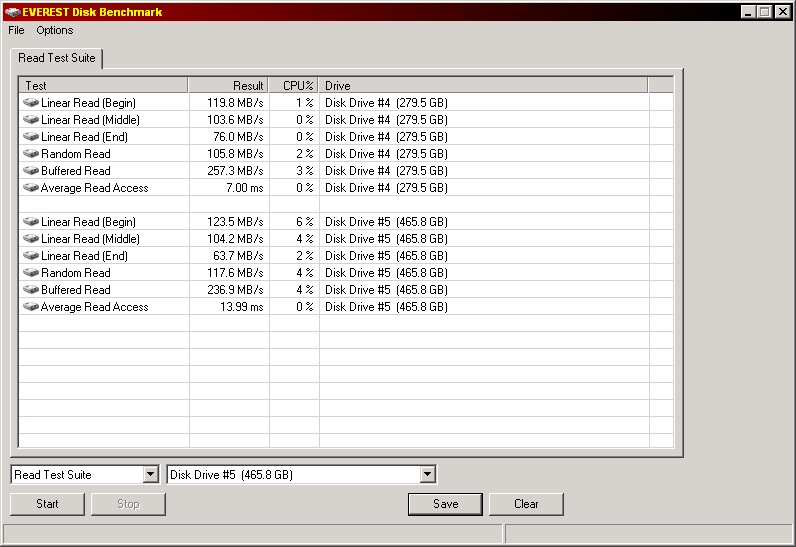
Task: Sort by the Test column header
Action: [x=104, y=85]
